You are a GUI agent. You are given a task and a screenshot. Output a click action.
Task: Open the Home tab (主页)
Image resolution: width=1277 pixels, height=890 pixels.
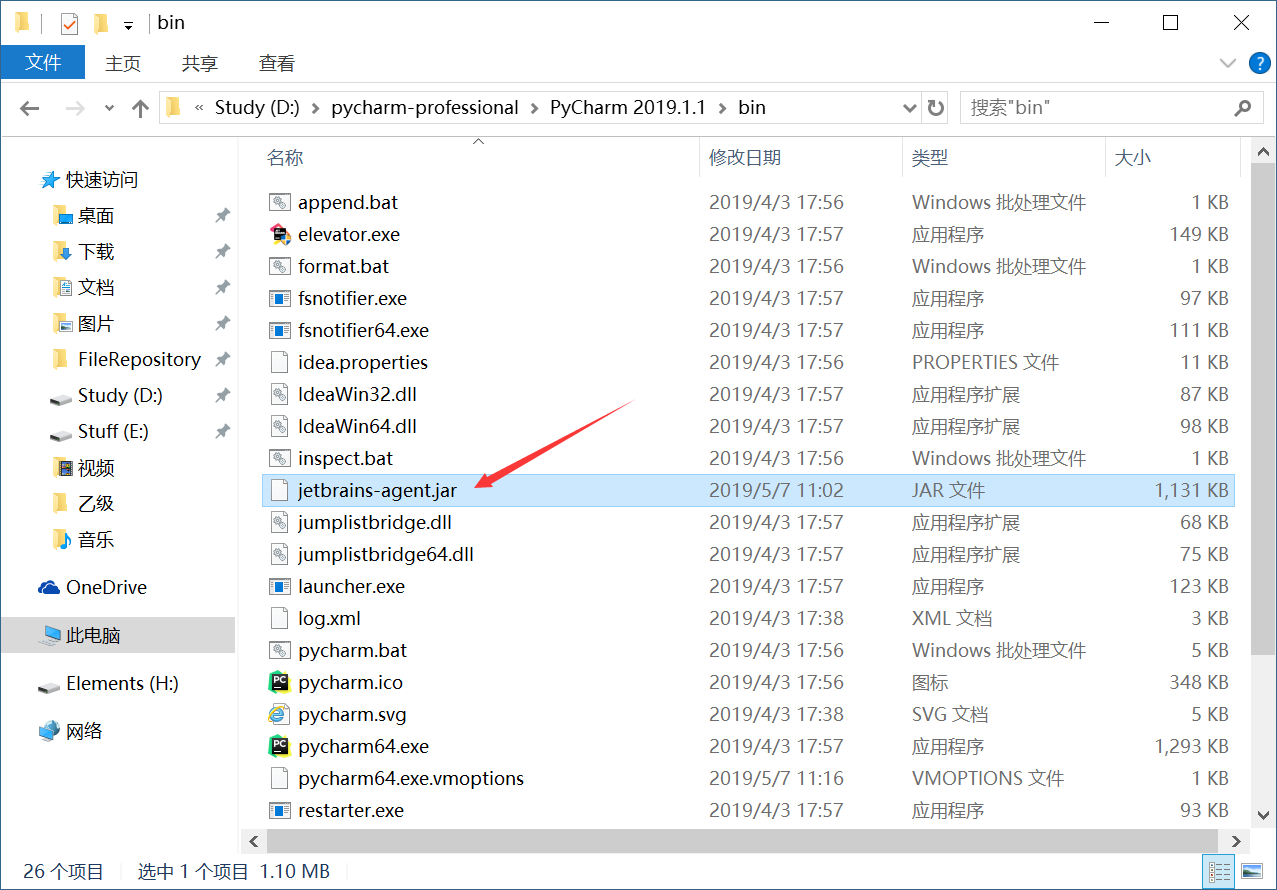pos(123,63)
